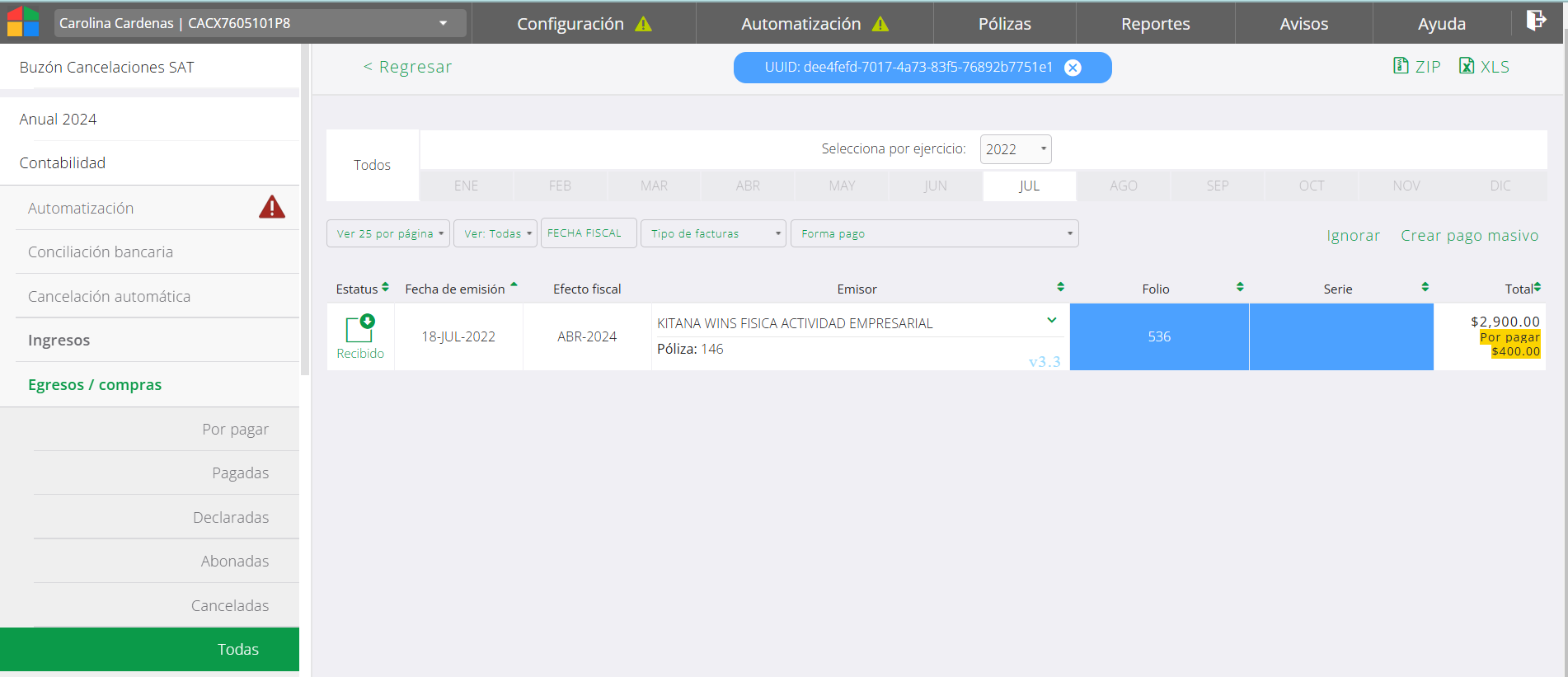Screen dimensions: 1568x677
Task: Toggle sort order on Fecha de emisión
Action: coord(514,285)
